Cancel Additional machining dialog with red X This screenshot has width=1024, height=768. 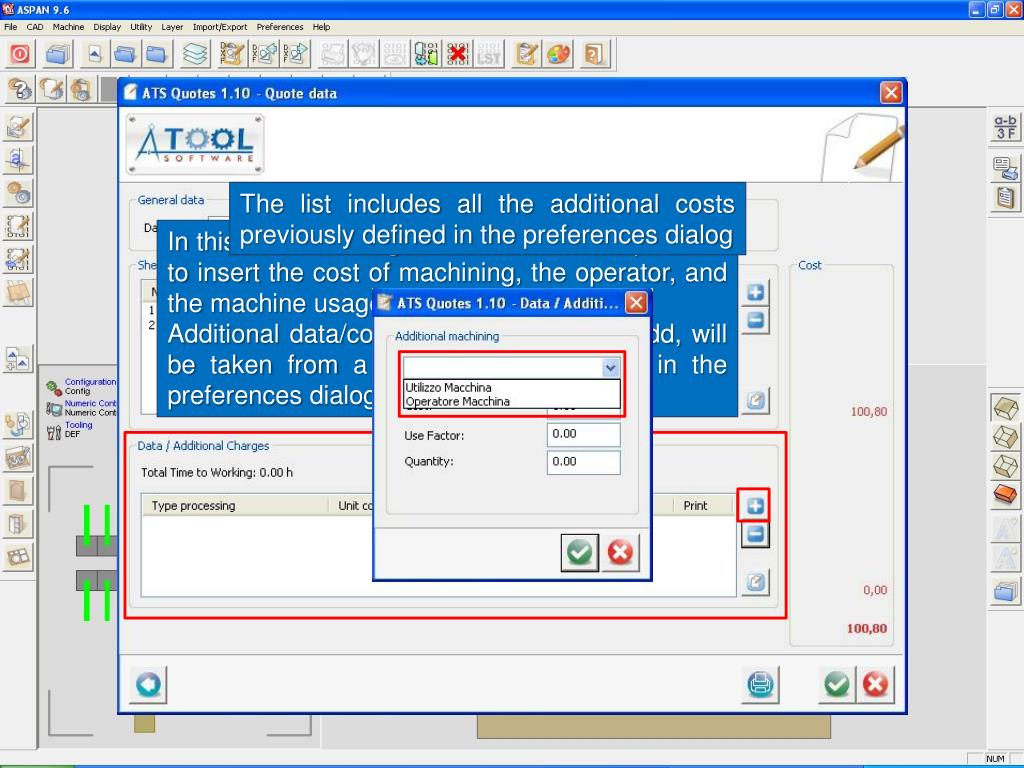pyautogui.click(x=620, y=552)
